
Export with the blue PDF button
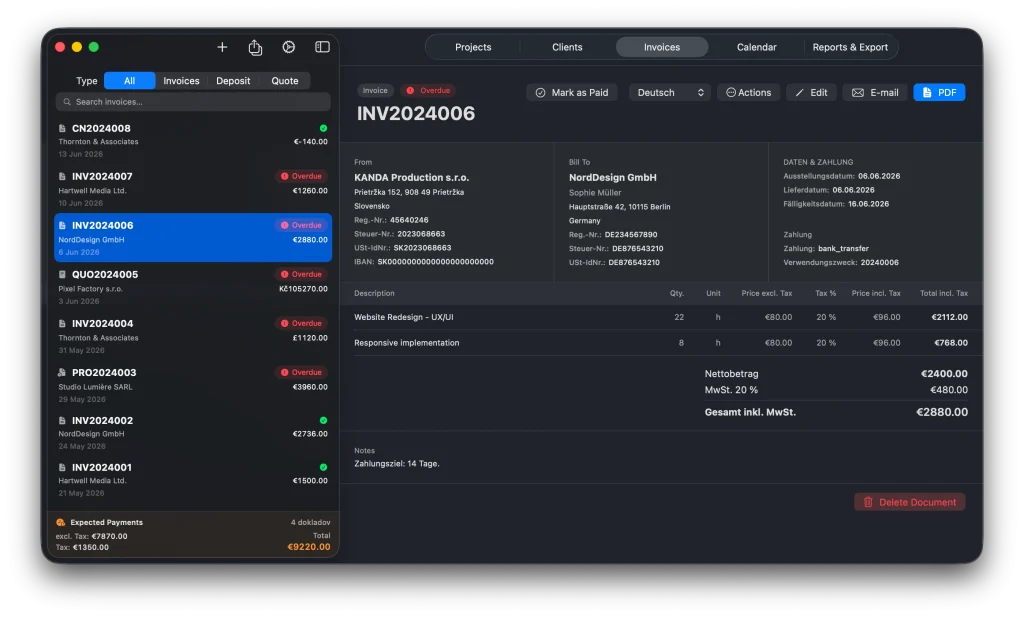[x=939, y=93]
